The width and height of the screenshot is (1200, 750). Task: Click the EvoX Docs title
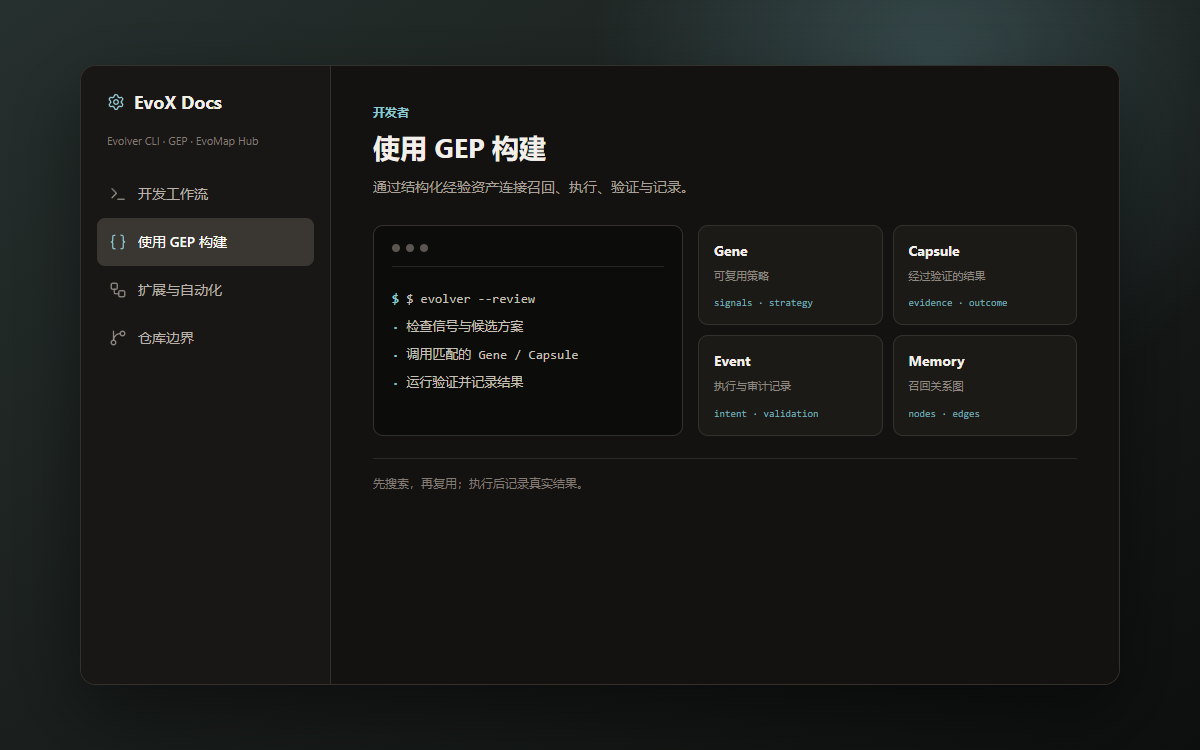[x=178, y=102]
